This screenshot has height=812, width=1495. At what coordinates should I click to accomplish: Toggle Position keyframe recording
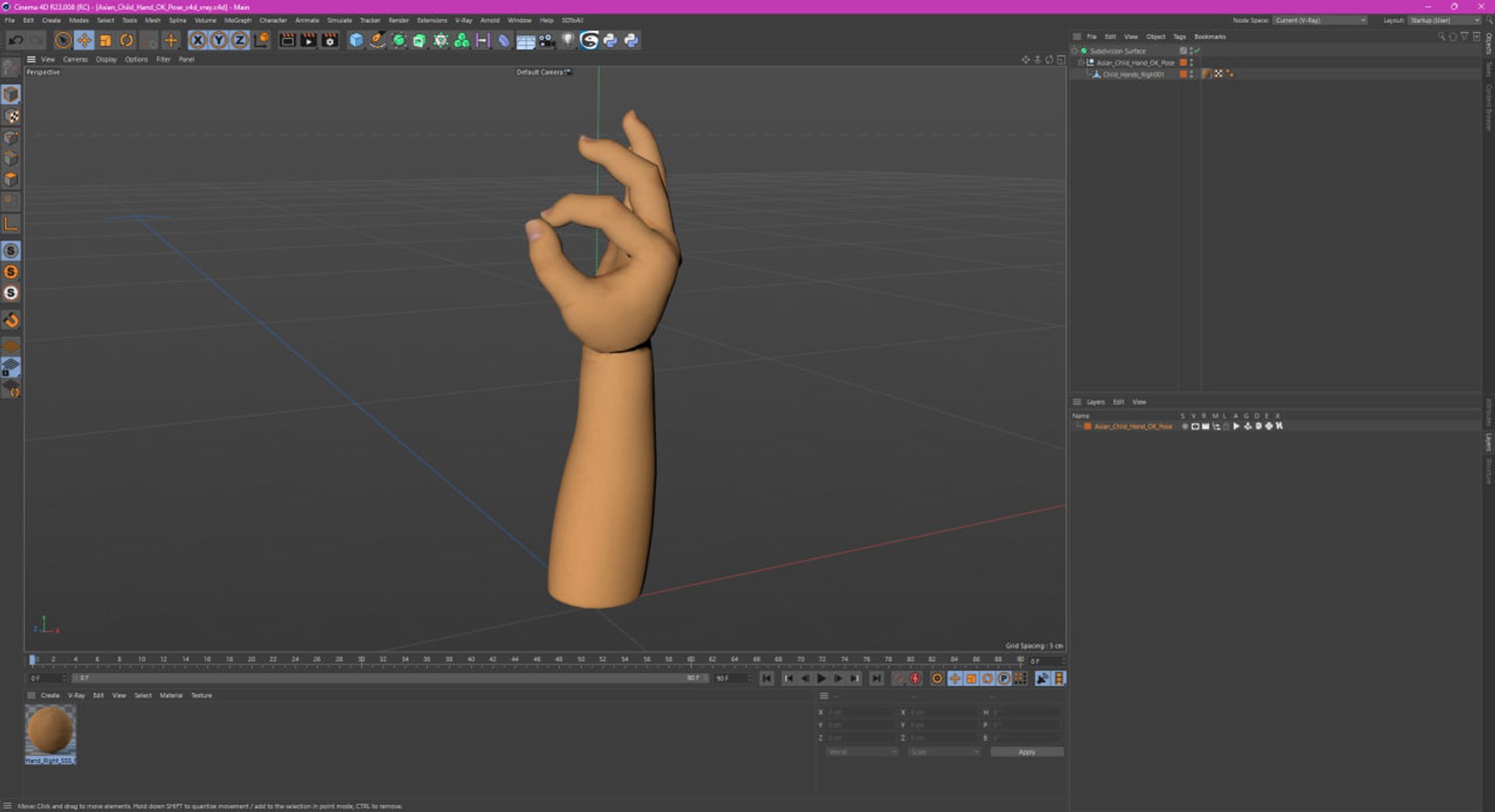[x=955, y=679]
